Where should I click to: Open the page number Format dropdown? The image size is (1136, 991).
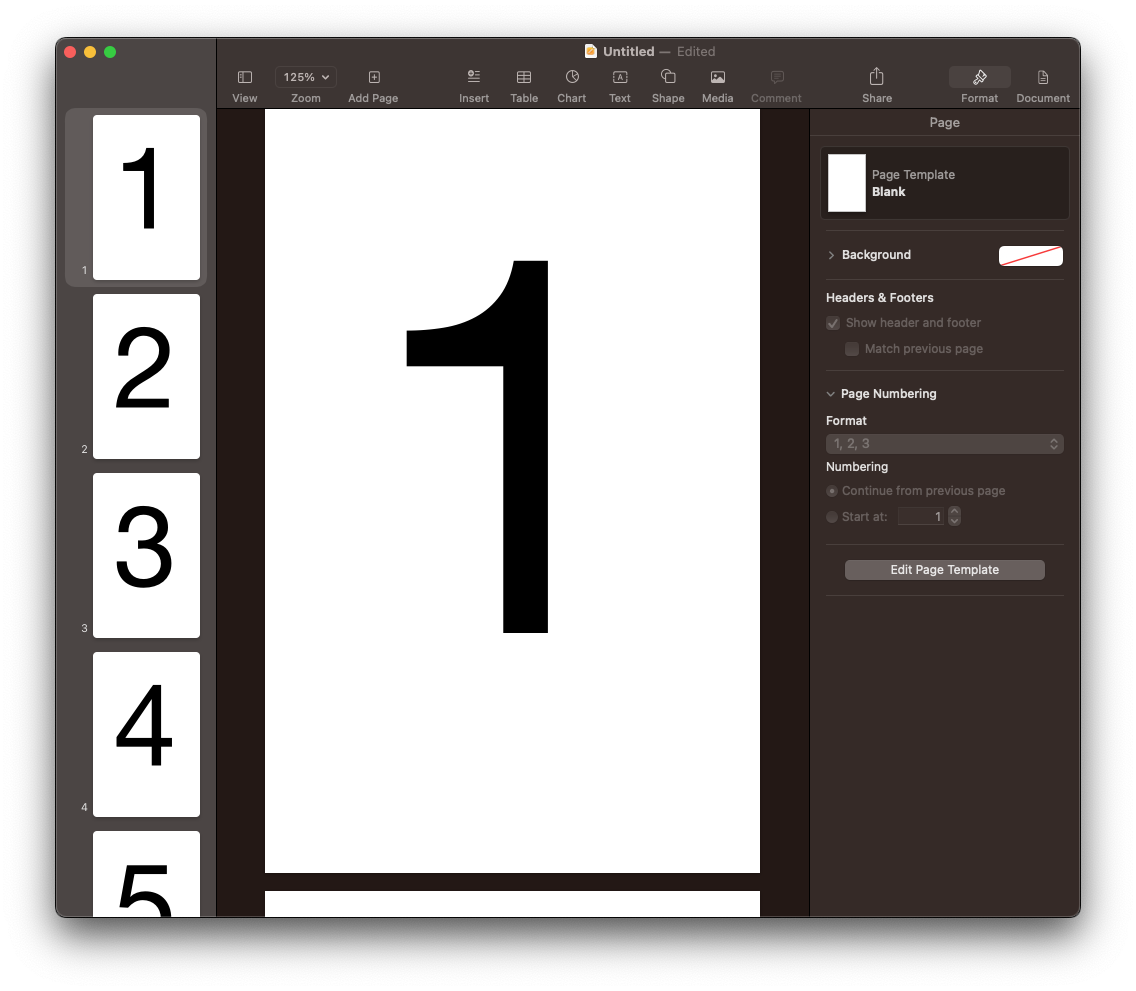944,444
